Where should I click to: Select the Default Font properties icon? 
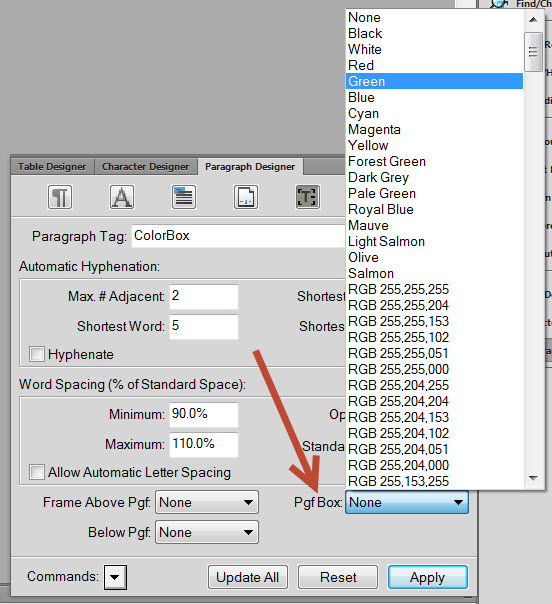(x=122, y=197)
